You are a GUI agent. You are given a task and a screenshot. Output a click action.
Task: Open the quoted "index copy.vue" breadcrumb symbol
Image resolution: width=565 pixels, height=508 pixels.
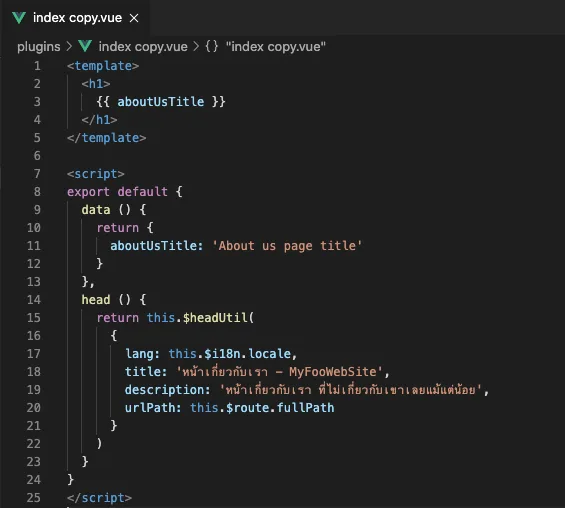[x=276, y=46]
